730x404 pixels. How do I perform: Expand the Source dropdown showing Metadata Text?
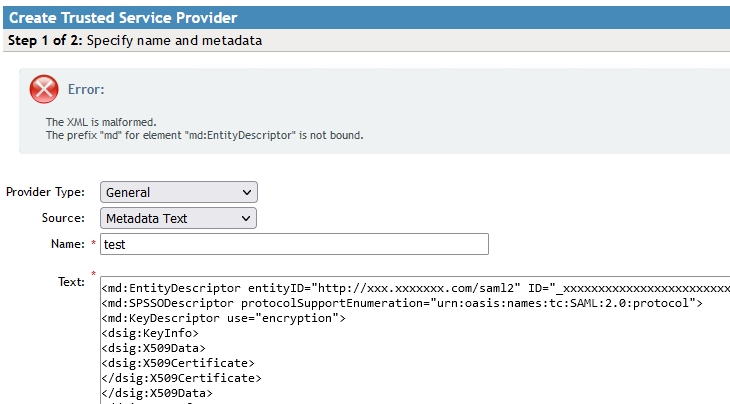point(178,218)
